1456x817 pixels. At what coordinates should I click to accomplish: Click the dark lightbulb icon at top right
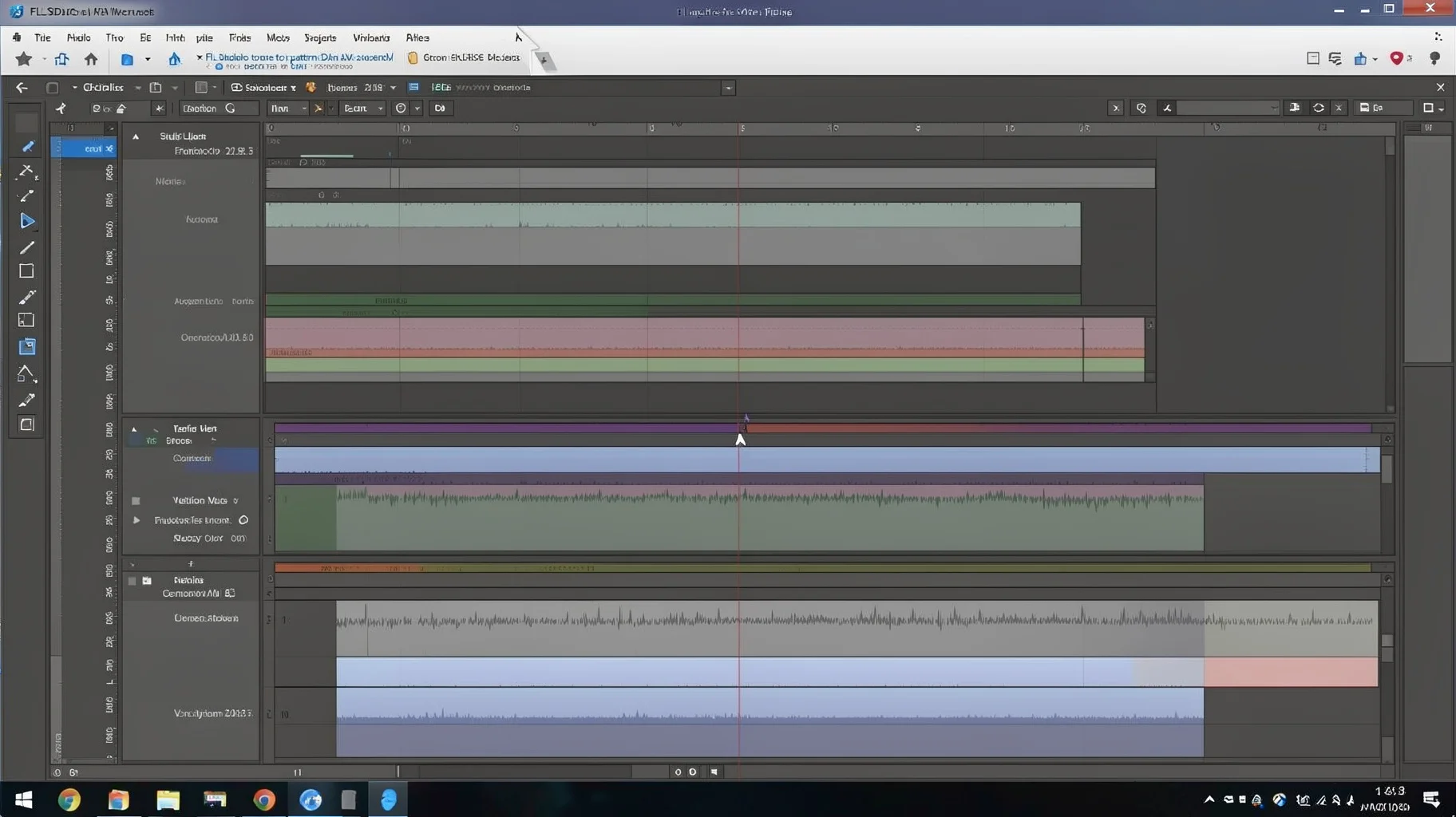coord(1434,58)
